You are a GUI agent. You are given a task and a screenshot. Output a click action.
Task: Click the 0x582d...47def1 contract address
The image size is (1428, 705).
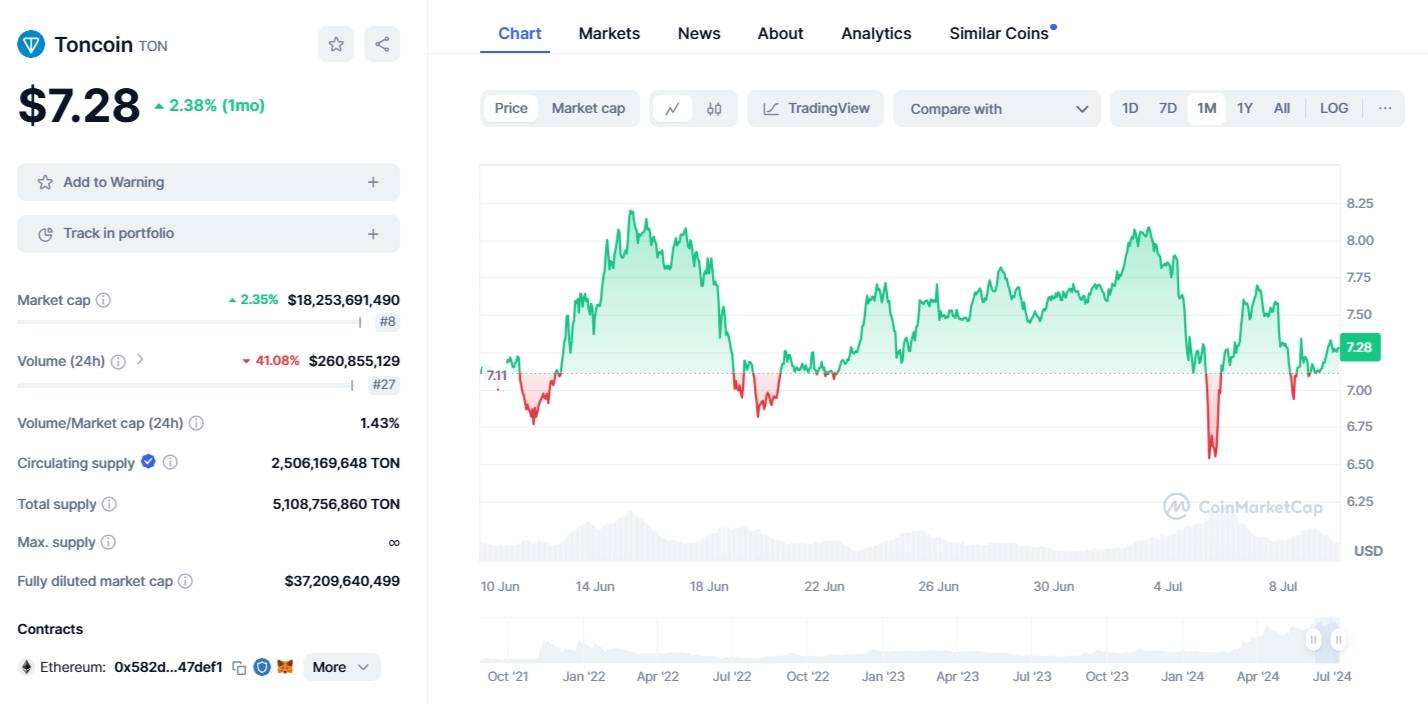pos(168,667)
